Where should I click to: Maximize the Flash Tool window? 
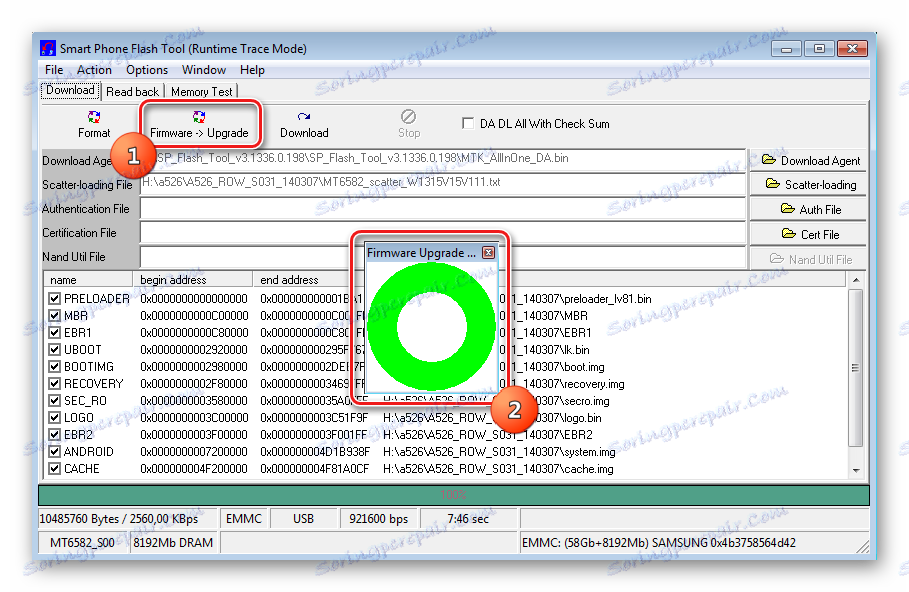coord(819,49)
